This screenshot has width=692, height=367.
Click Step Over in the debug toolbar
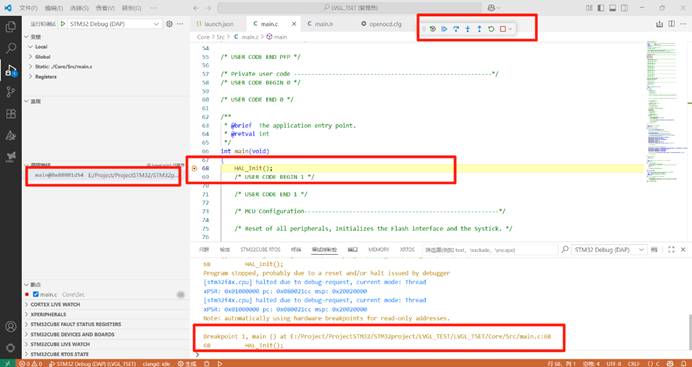456,29
